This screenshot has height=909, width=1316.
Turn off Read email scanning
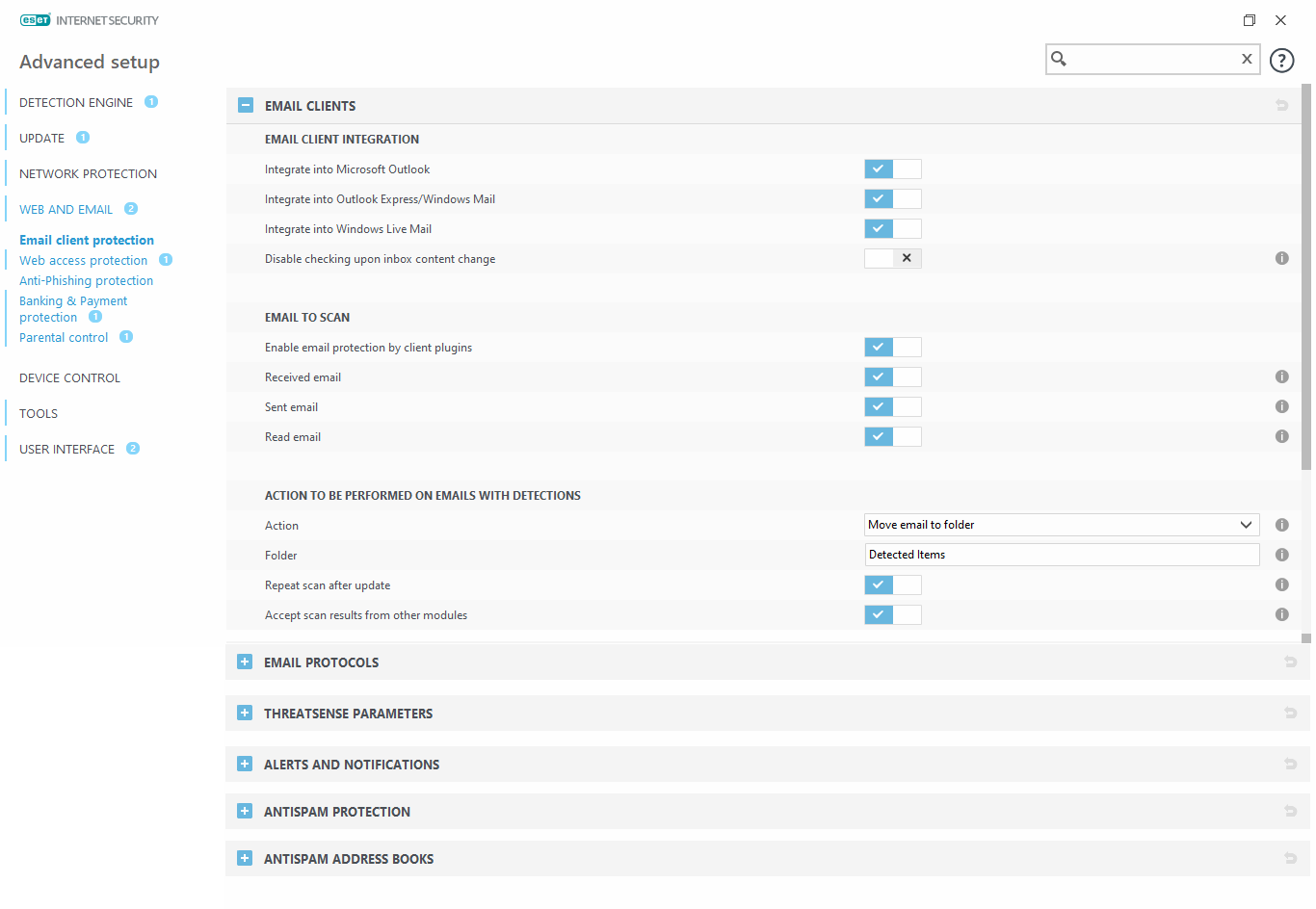pyautogui.click(x=893, y=437)
